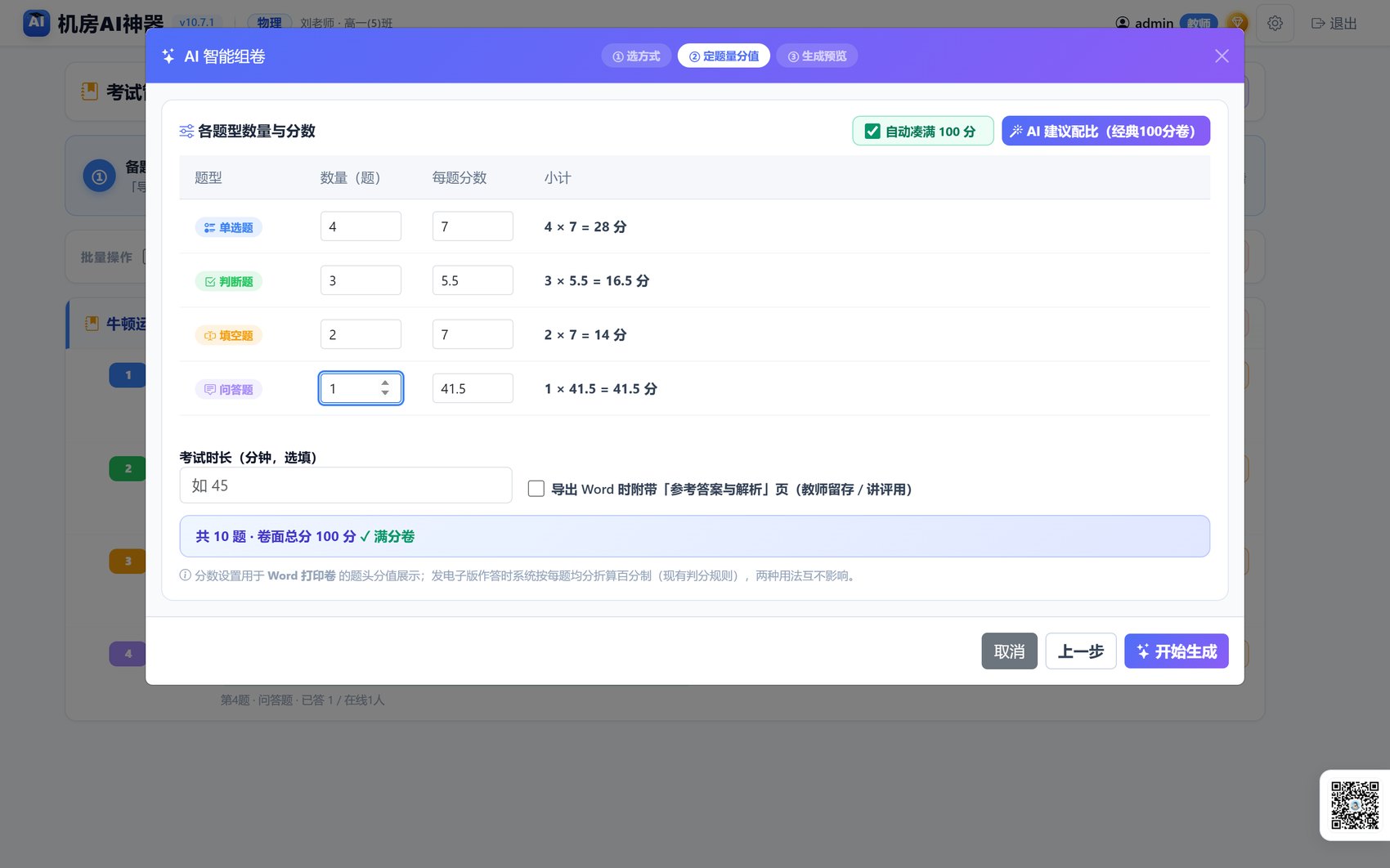Click the 取消 button
1390x868 pixels.
[1009, 651]
